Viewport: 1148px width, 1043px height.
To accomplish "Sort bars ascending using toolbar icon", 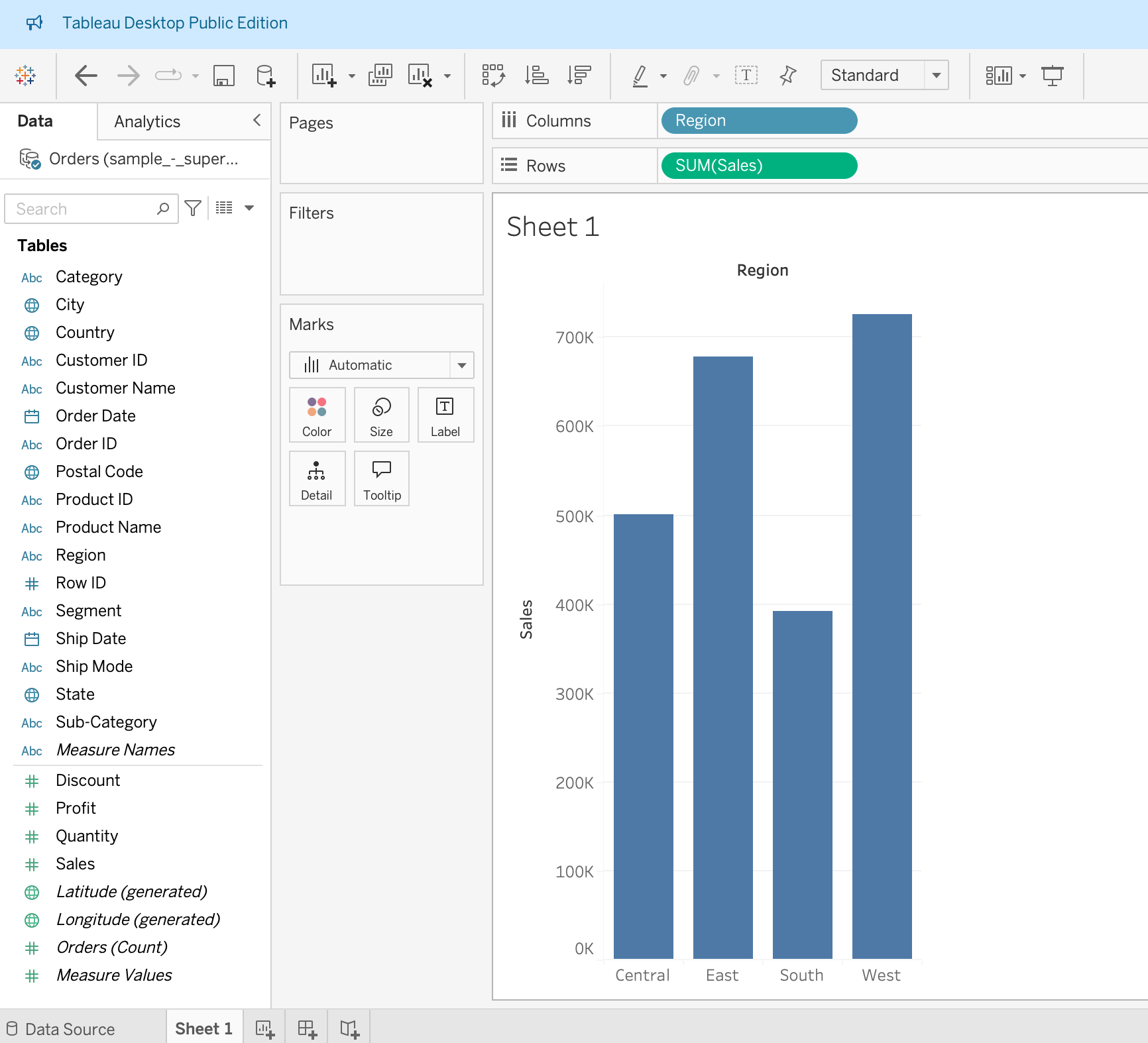I will (536, 76).
